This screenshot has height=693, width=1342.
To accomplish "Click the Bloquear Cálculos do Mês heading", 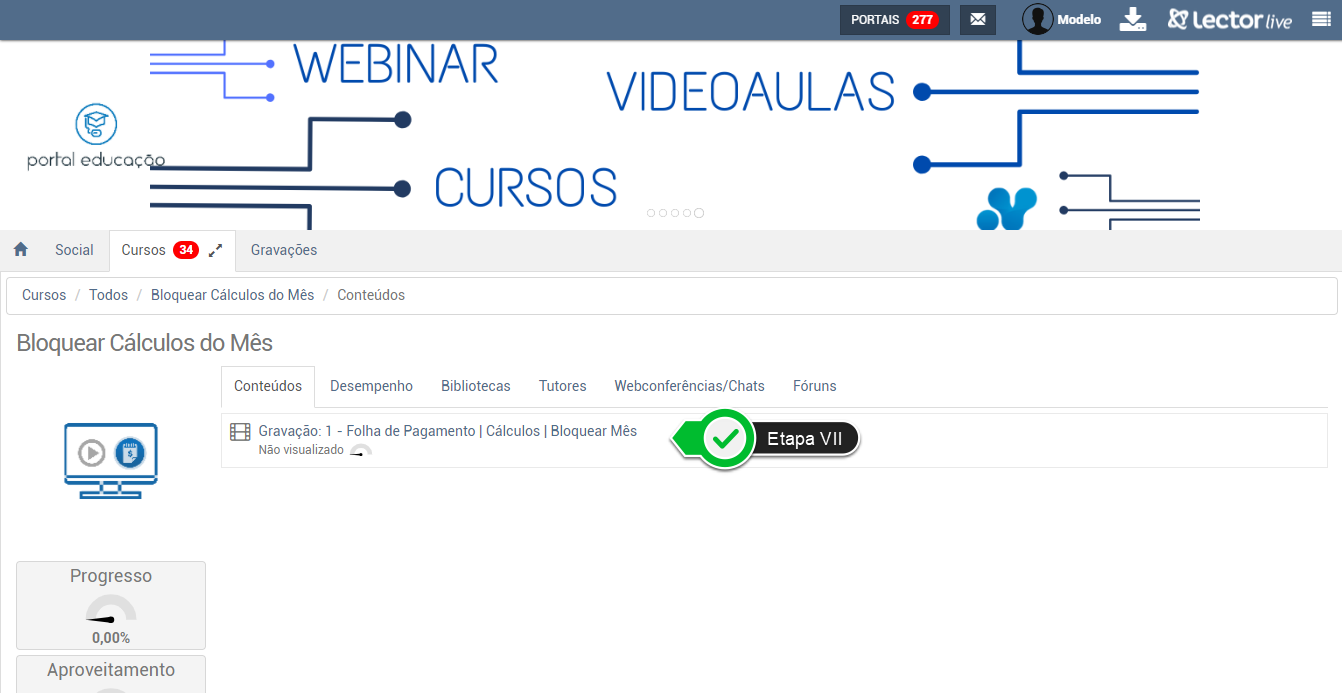I will 145,343.
